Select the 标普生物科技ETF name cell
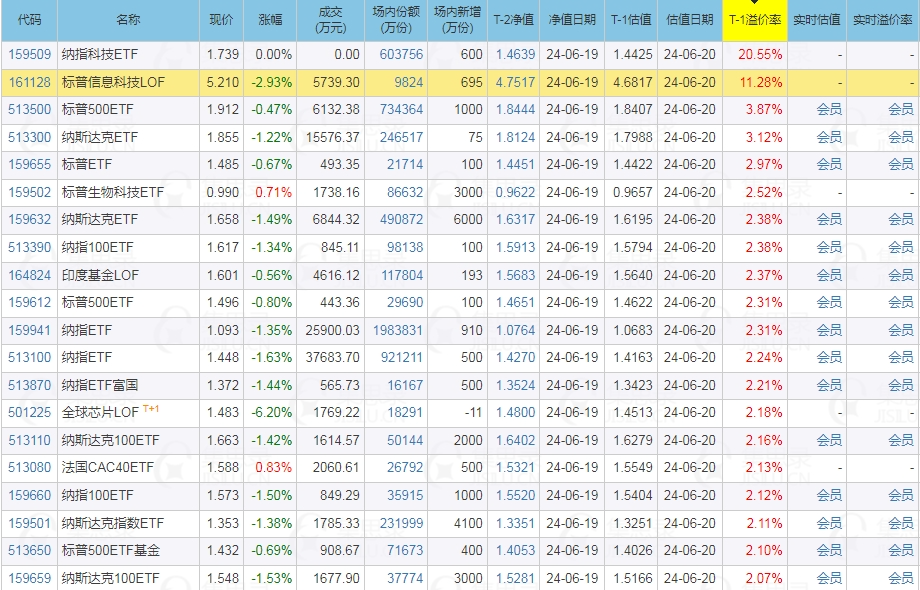920x590 pixels. [128, 192]
